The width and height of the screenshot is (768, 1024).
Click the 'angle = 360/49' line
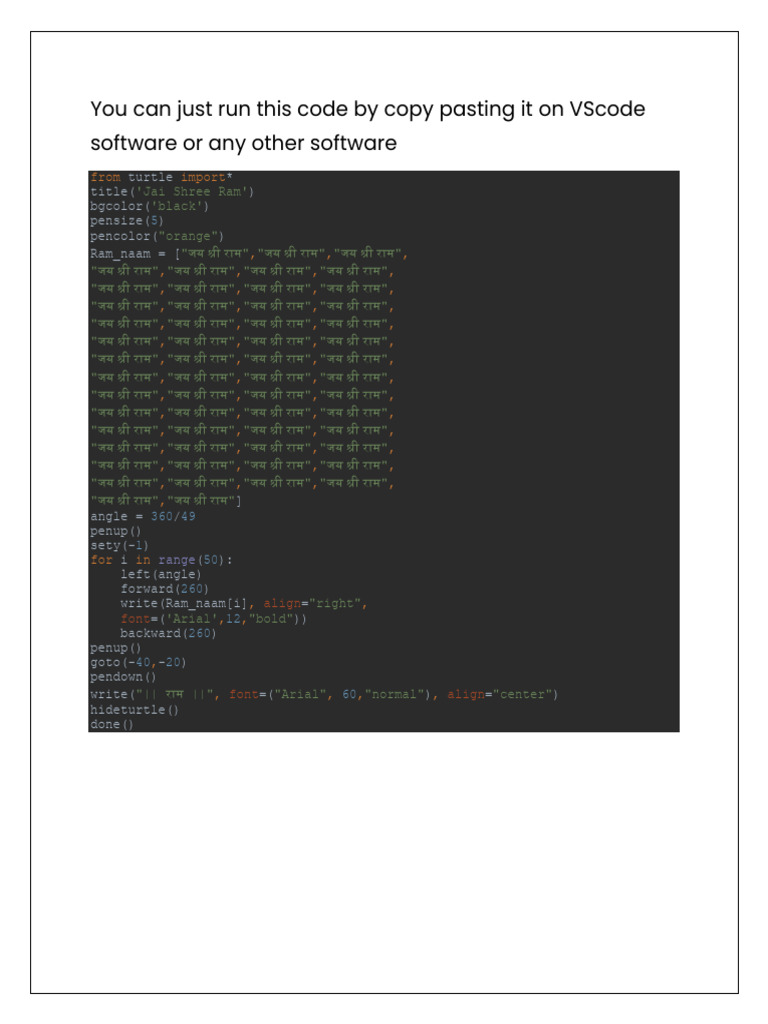(x=142, y=516)
